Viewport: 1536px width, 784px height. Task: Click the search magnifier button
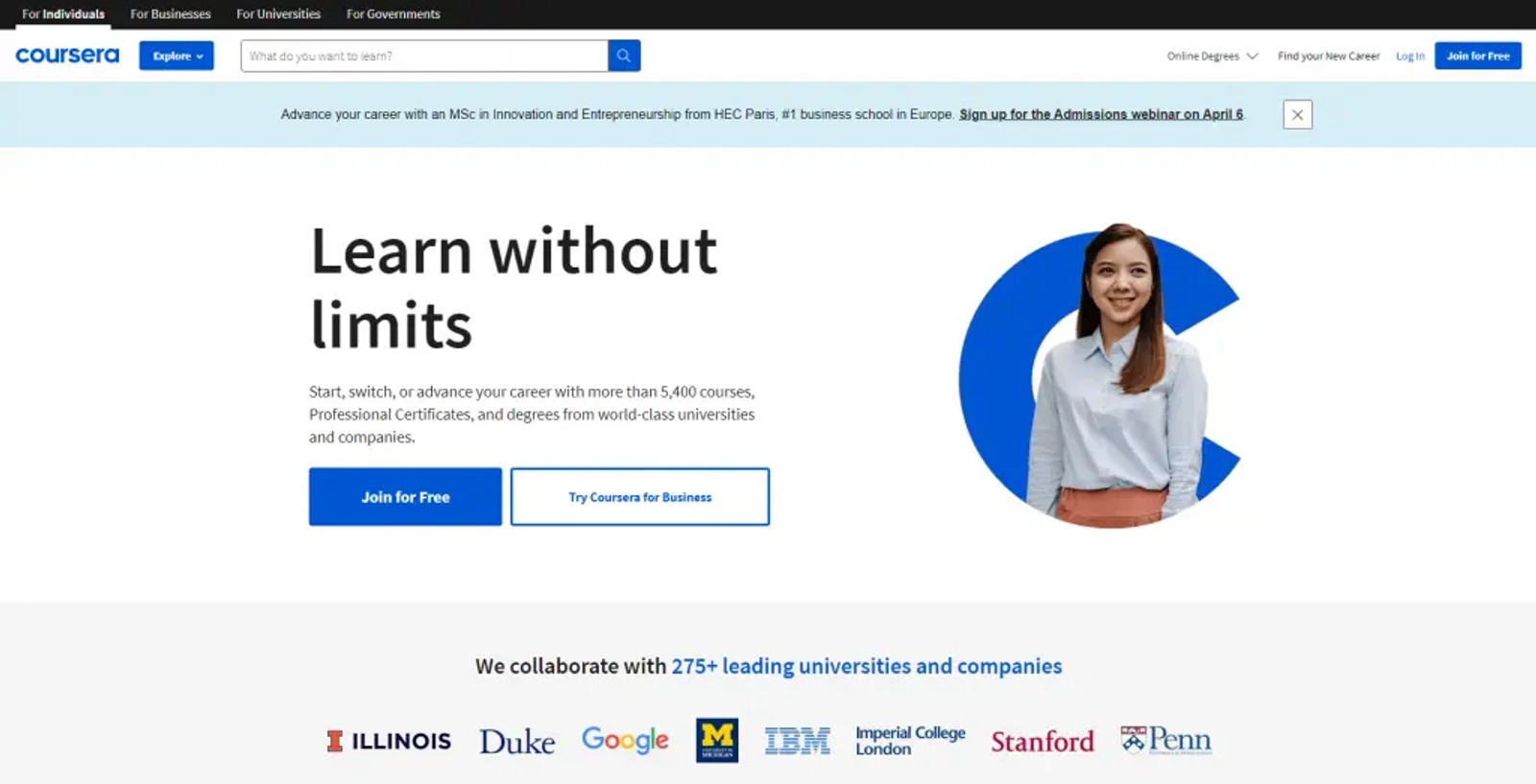coord(624,56)
